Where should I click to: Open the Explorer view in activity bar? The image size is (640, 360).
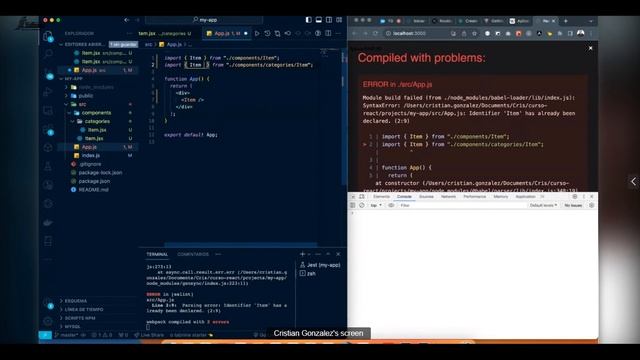[x=48, y=36]
